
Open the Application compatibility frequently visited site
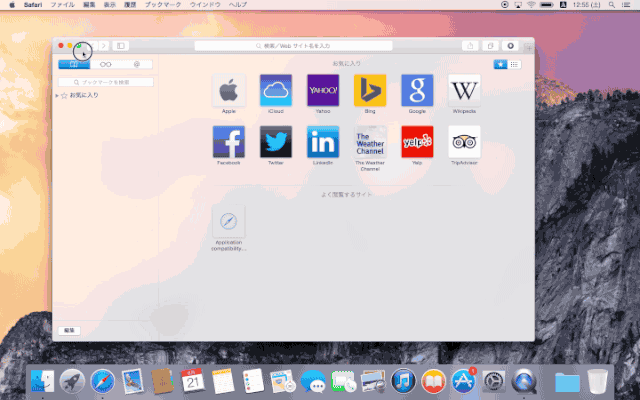coord(229,221)
